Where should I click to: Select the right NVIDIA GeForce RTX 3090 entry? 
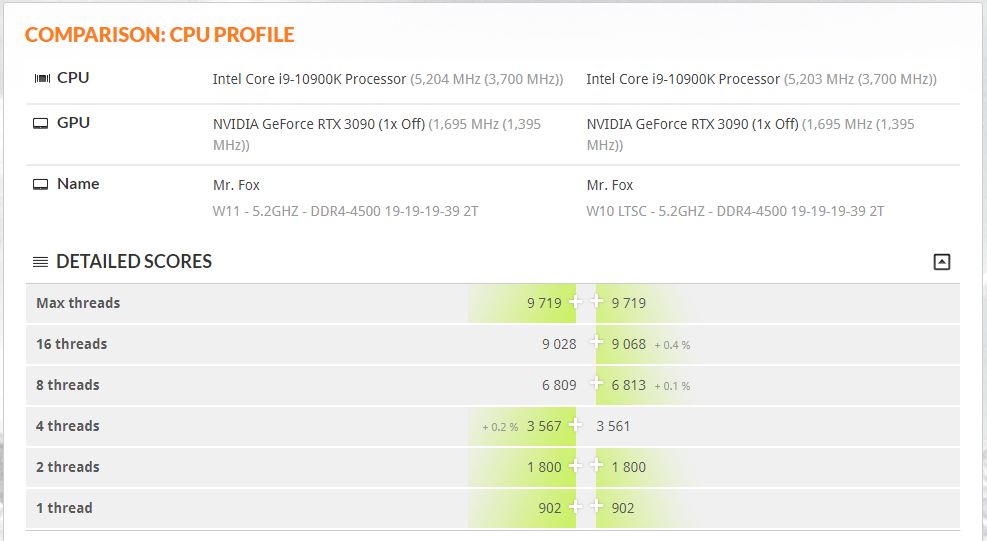(x=692, y=125)
